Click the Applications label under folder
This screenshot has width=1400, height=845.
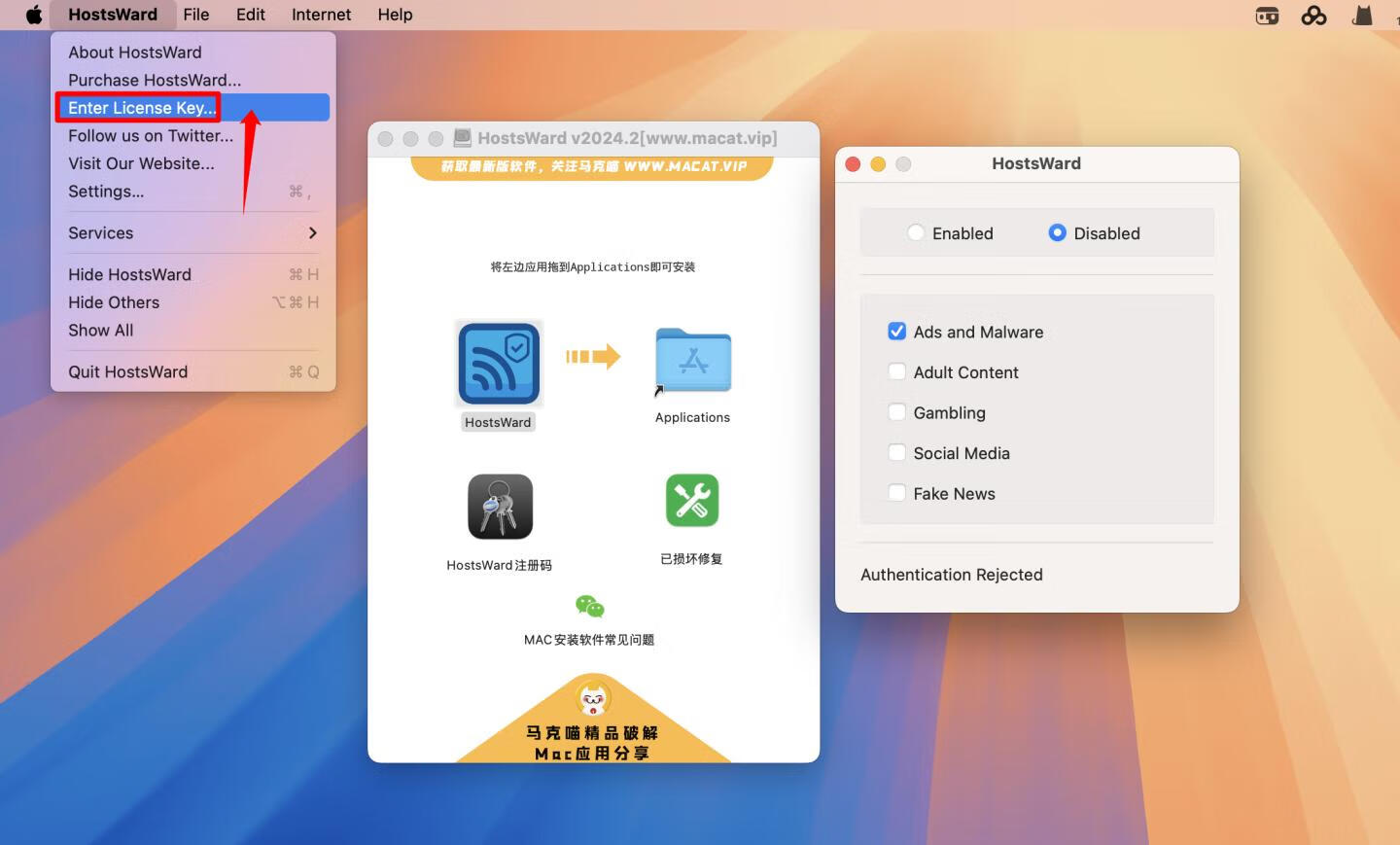[692, 417]
